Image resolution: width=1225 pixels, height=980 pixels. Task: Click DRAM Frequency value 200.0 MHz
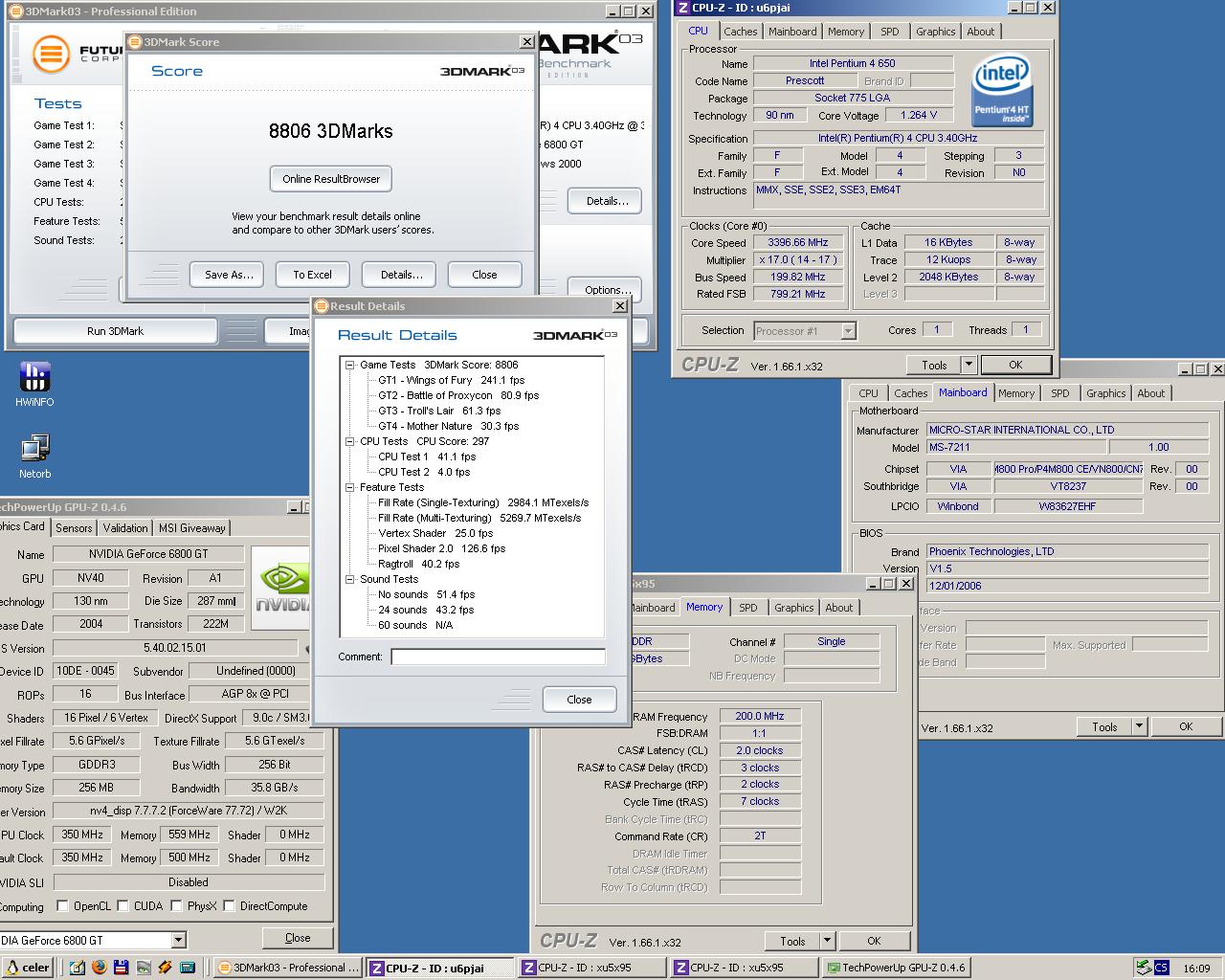pos(759,716)
